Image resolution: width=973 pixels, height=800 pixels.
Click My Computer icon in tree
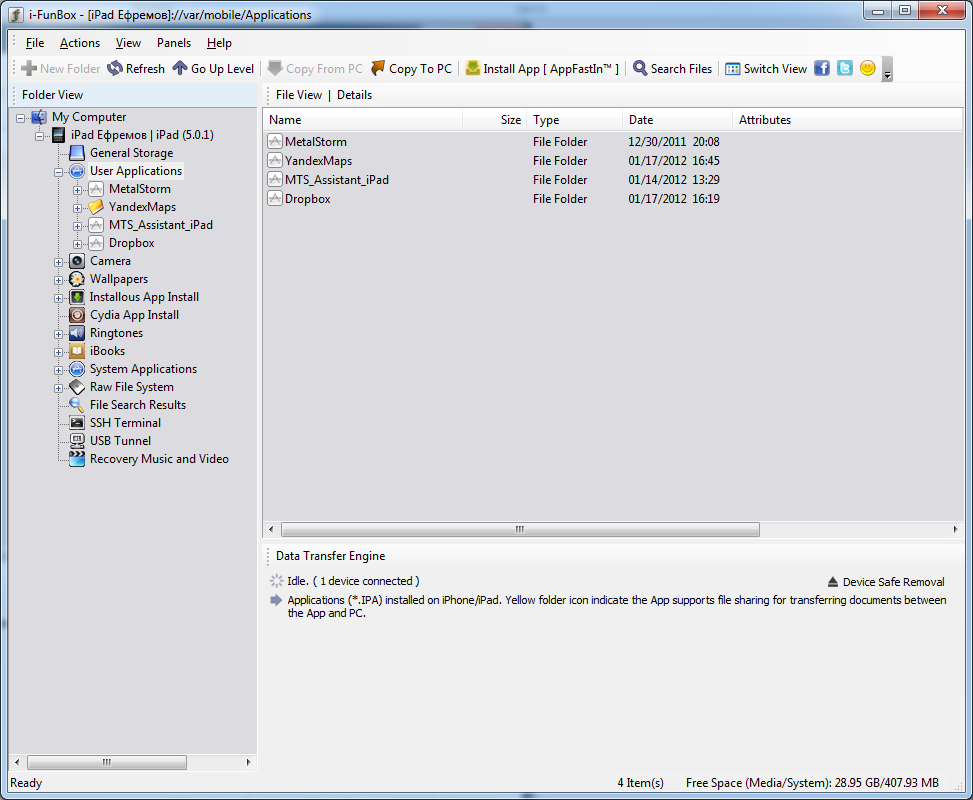coord(39,117)
